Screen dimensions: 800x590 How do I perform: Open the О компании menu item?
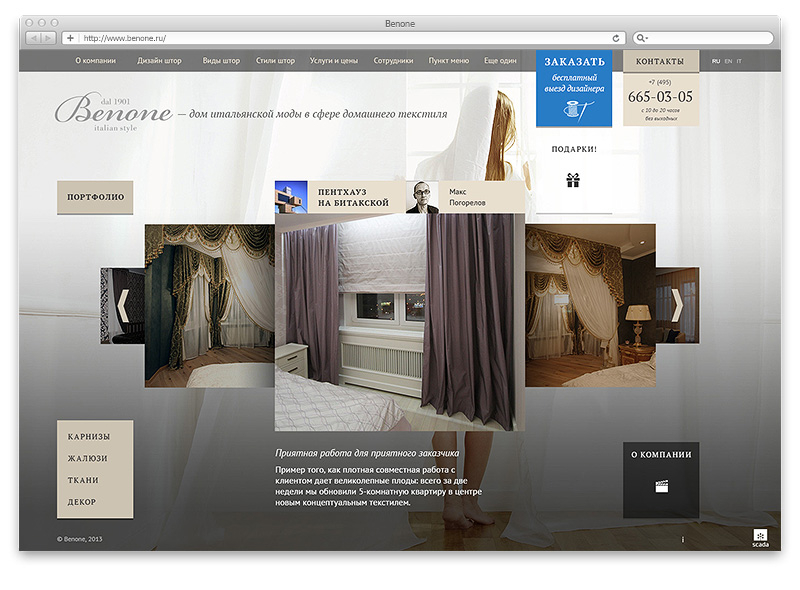coord(95,61)
